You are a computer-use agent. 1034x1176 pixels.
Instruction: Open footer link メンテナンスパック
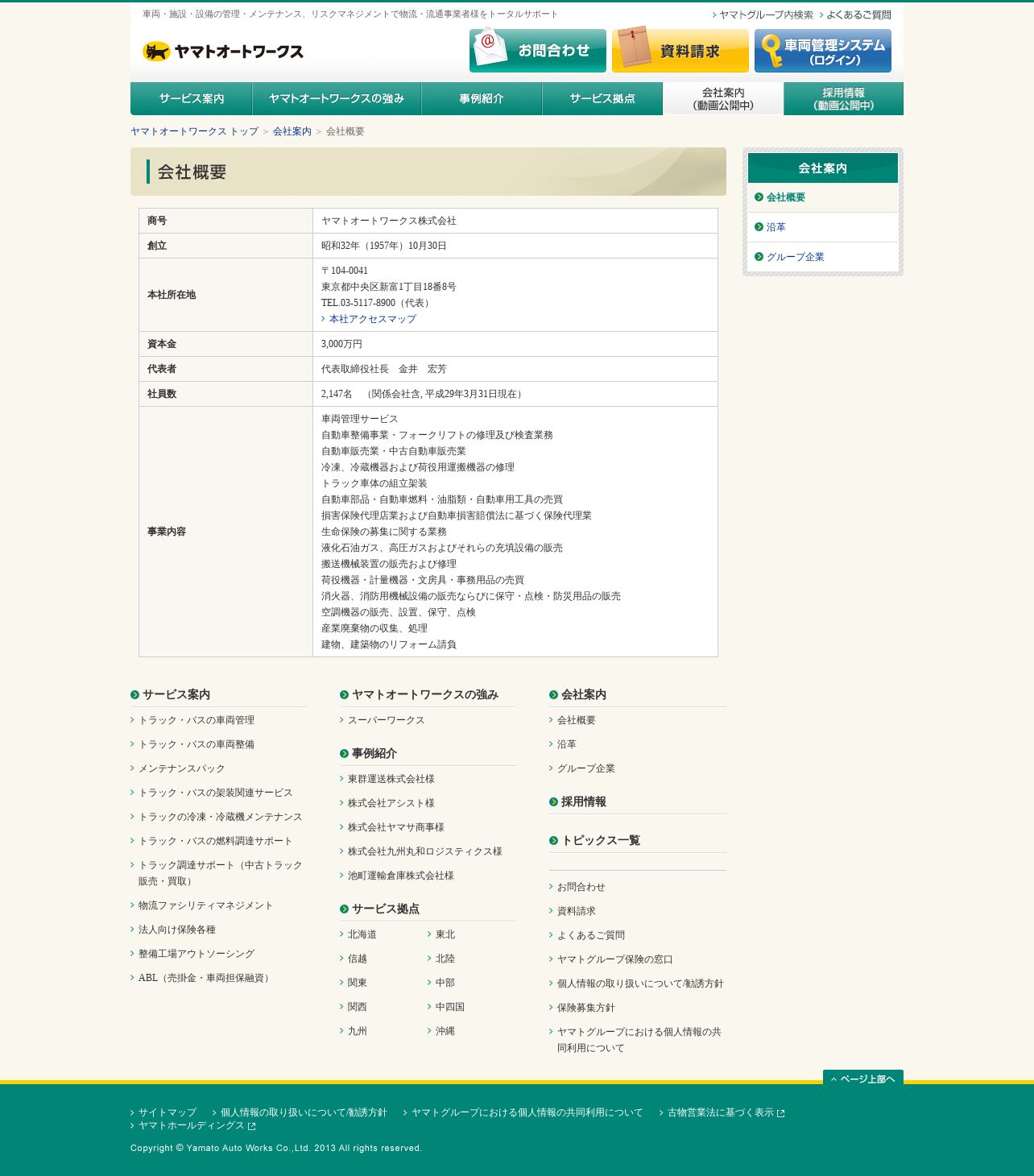tap(182, 768)
